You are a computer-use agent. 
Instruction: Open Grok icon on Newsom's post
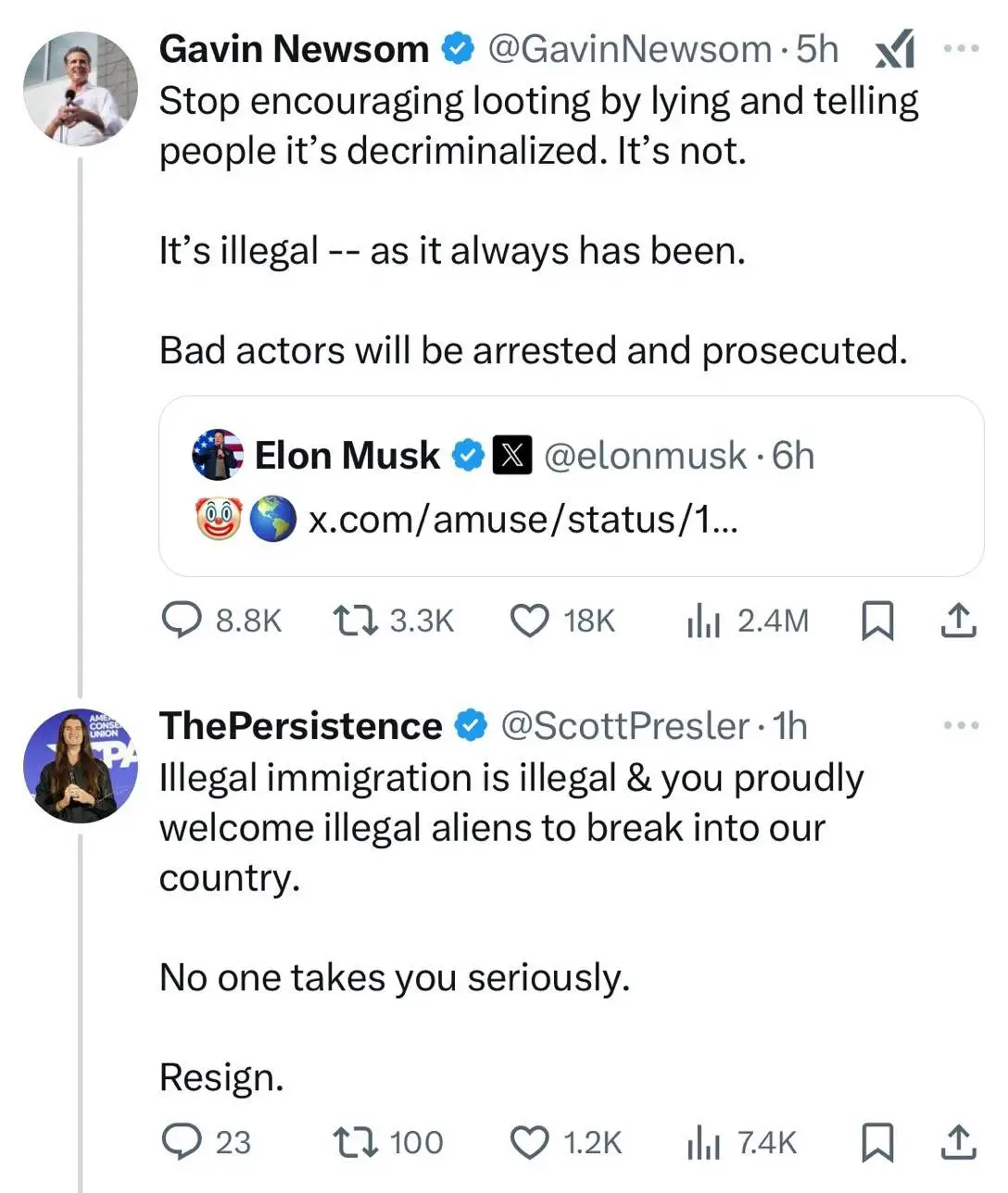(x=895, y=49)
